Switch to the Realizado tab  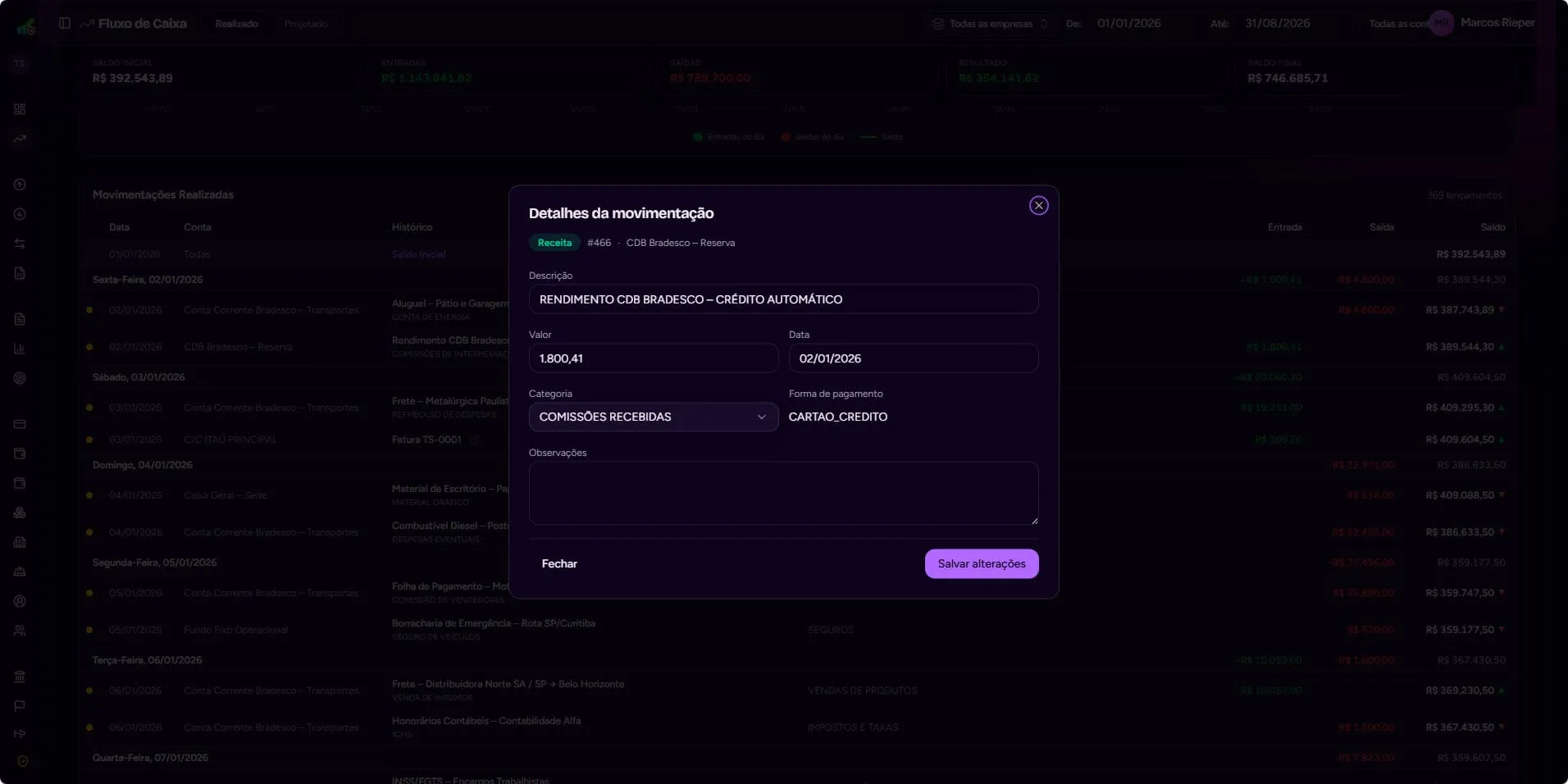236,24
